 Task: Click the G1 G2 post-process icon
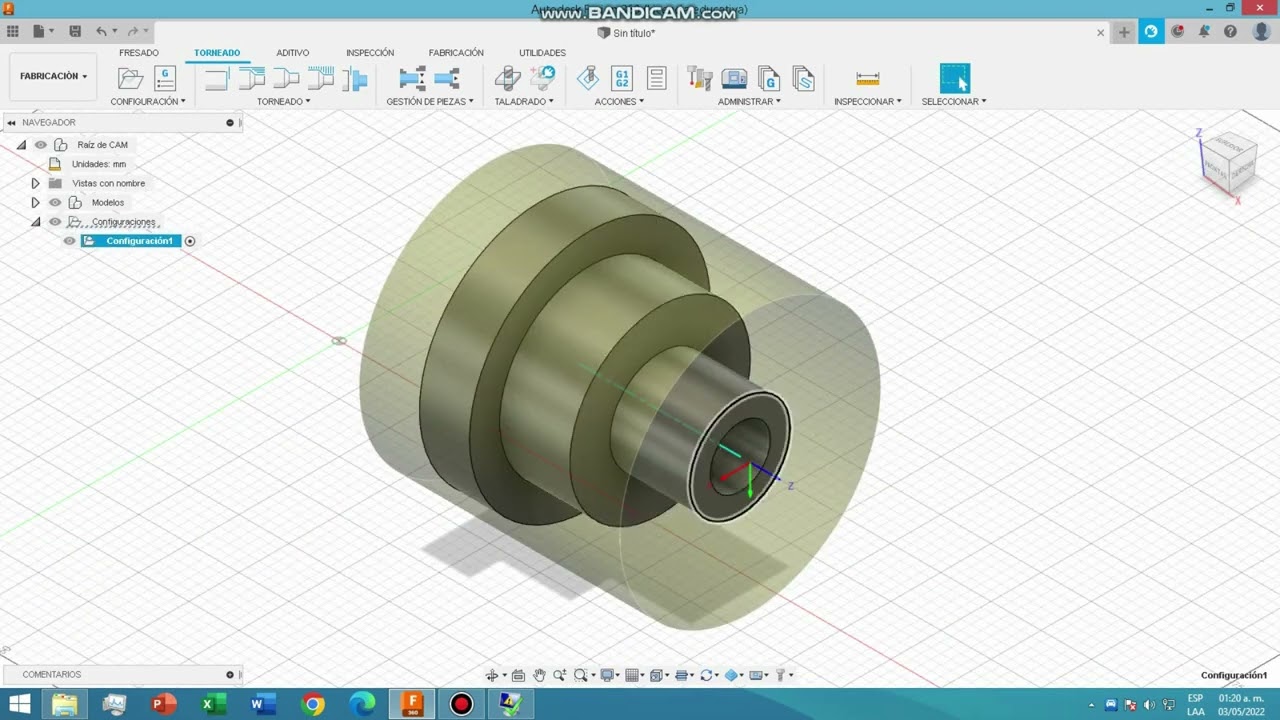pos(622,78)
